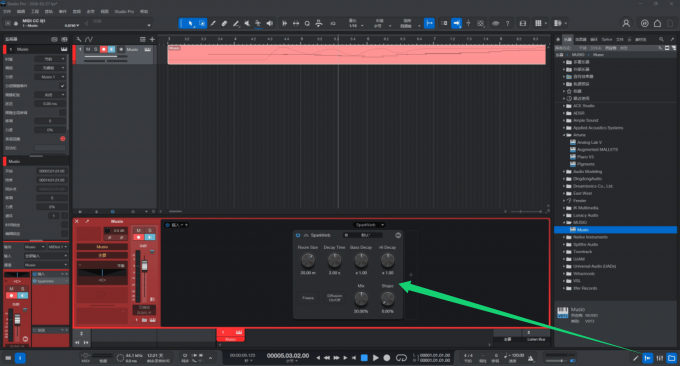
Task: Open the MIDout 1 output dropdown
Action: 58,247
